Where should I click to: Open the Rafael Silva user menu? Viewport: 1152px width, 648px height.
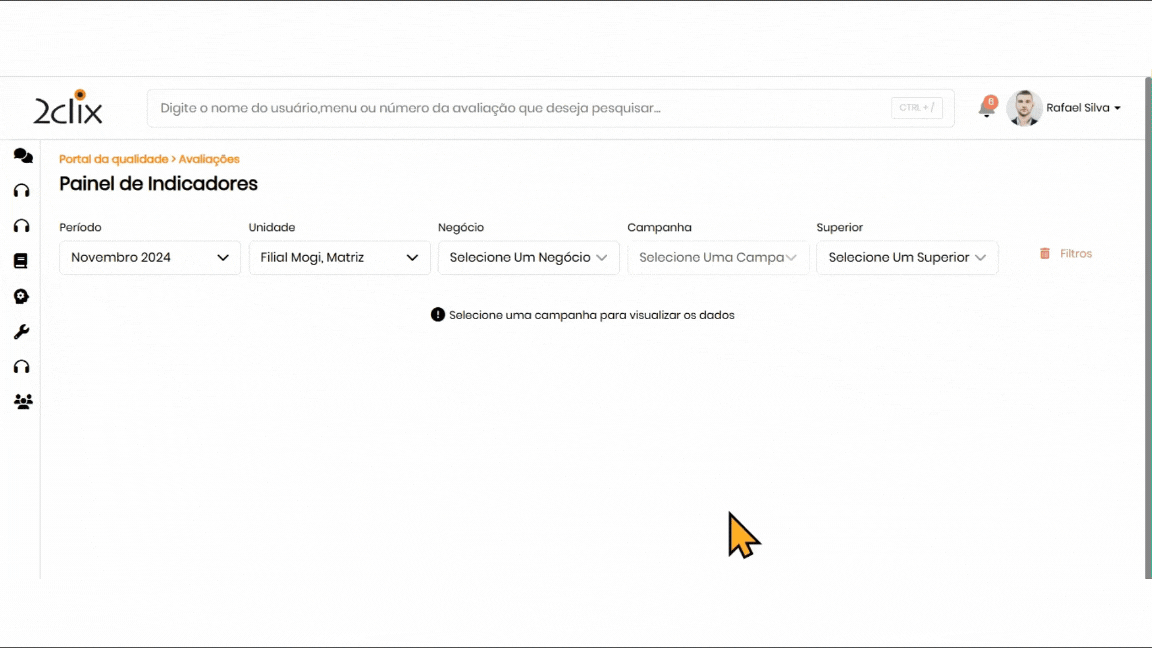pos(1084,108)
